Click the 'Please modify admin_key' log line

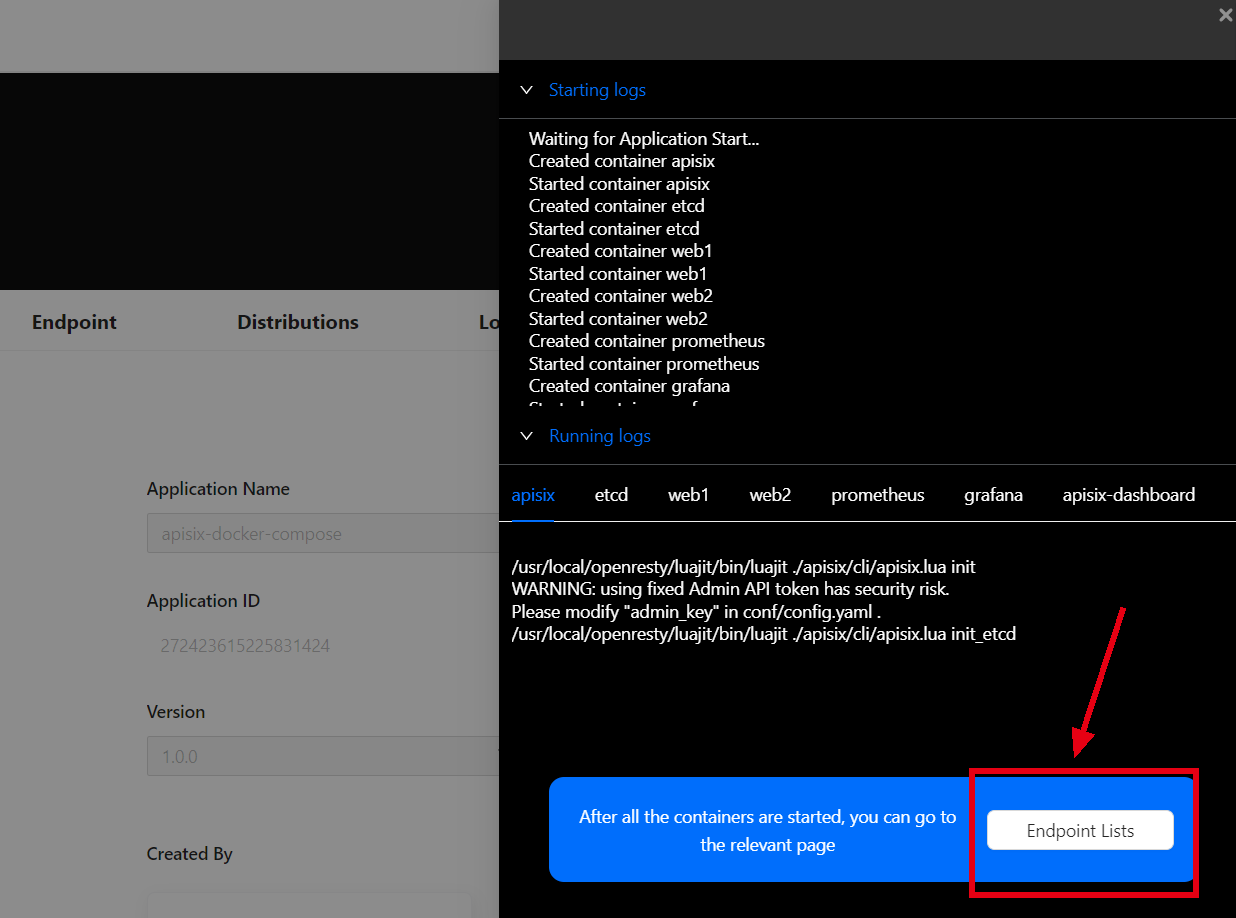pyautogui.click(x=695, y=612)
